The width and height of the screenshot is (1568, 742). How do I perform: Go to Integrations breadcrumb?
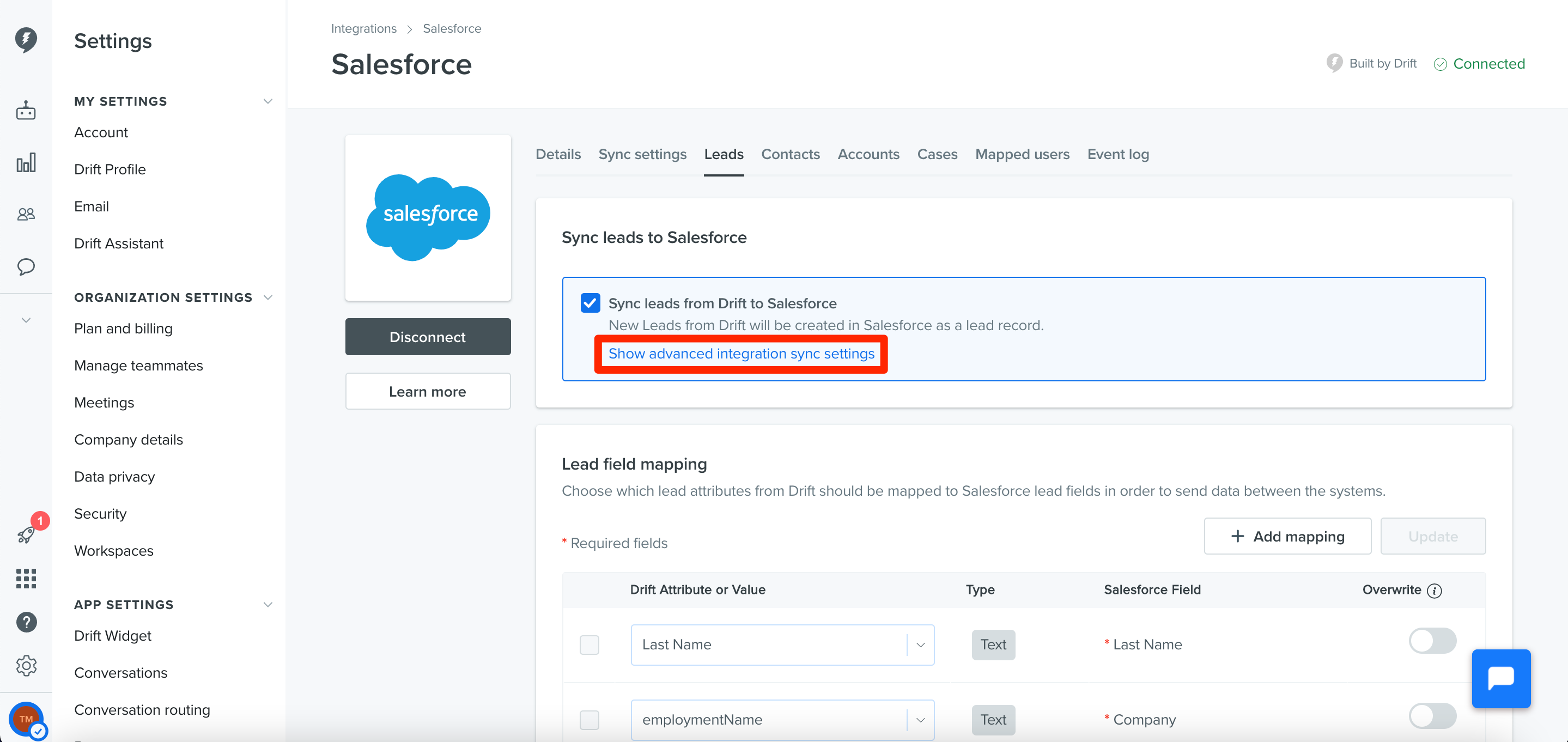pyautogui.click(x=363, y=29)
